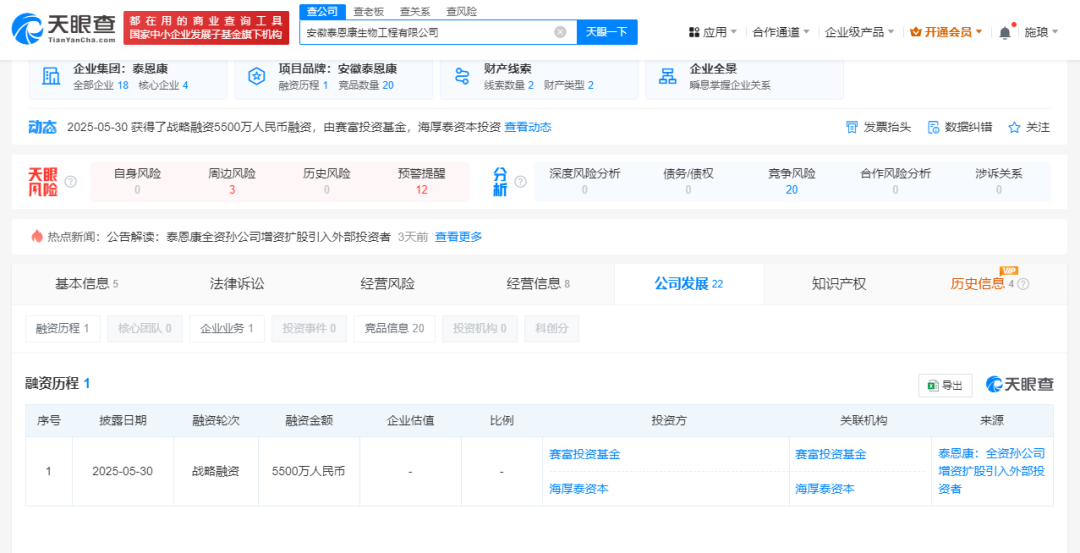
Task: Select the 竞品信息 20 sub-filter
Action: [395, 328]
